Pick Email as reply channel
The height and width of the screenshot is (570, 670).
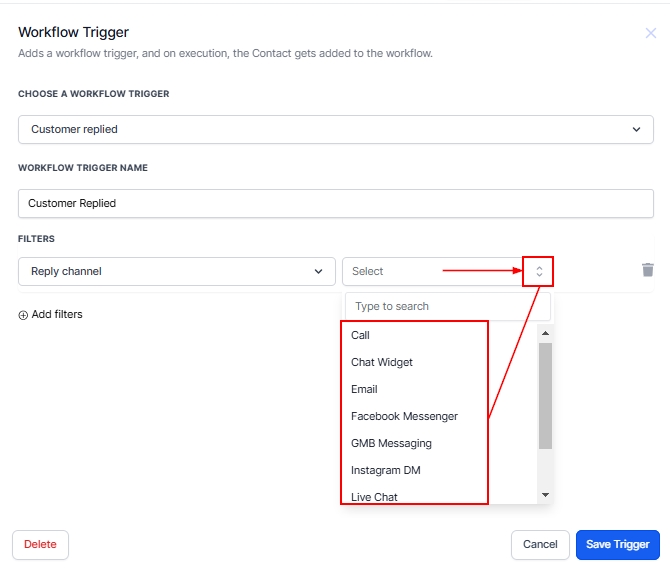(x=364, y=389)
